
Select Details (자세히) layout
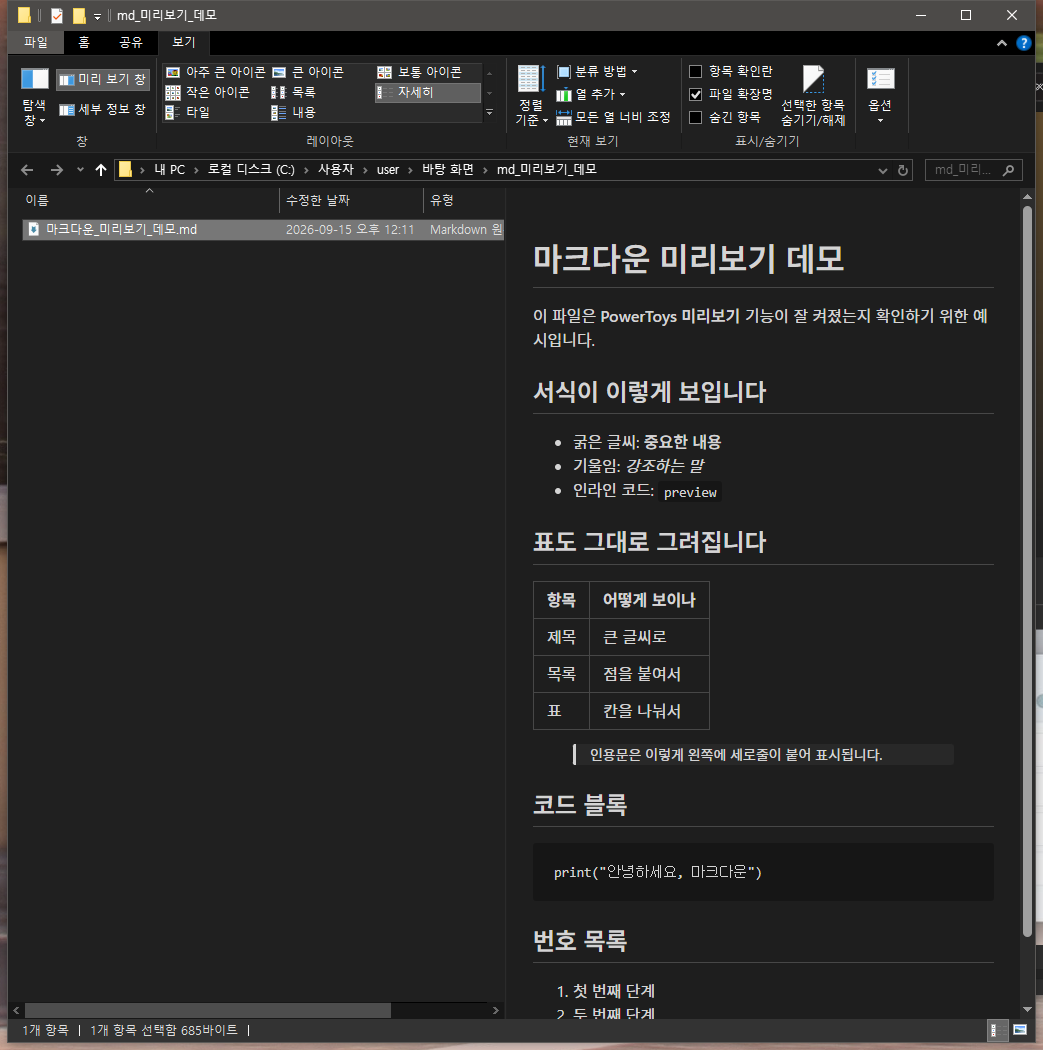click(x=427, y=92)
